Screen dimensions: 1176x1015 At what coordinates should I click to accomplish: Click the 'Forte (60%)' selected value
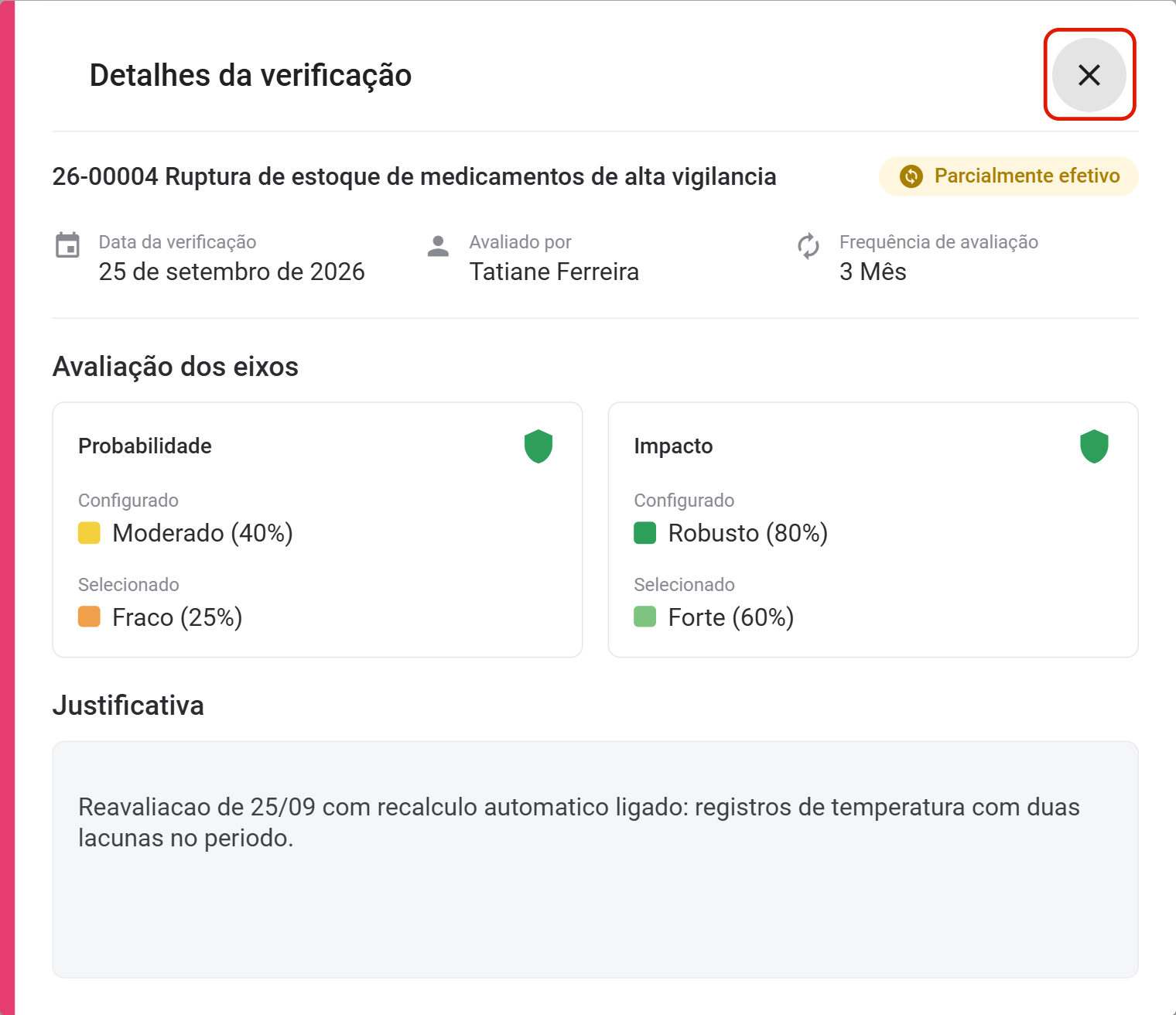731,617
